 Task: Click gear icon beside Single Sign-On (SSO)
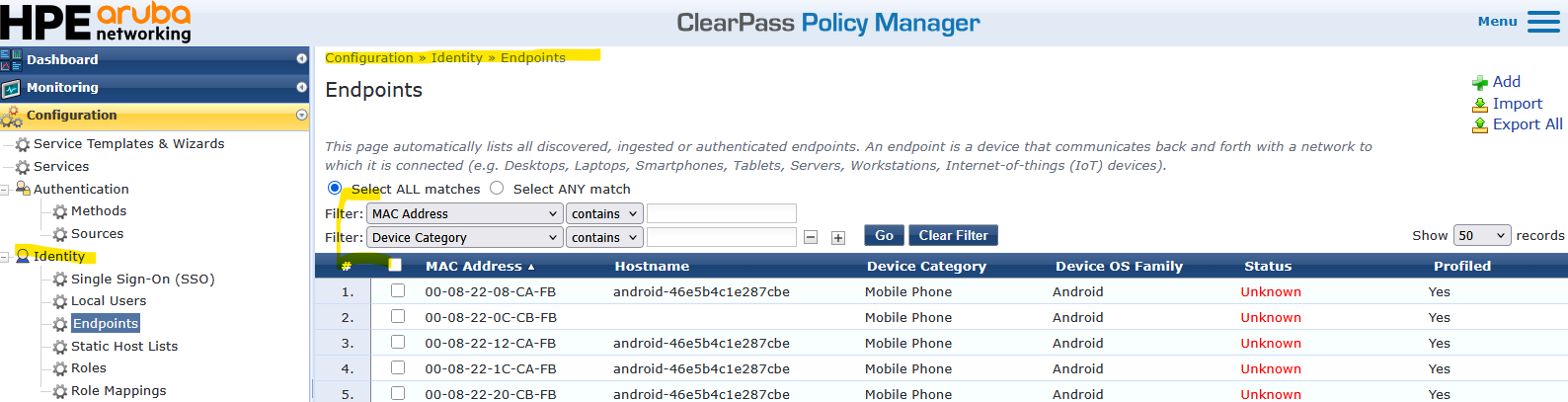click(x=60, y=280)
